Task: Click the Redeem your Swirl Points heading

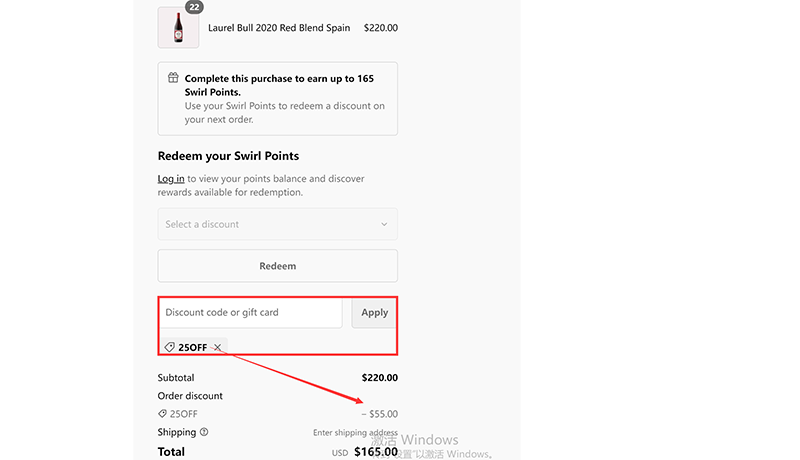Action: click(x=229, y=156)
